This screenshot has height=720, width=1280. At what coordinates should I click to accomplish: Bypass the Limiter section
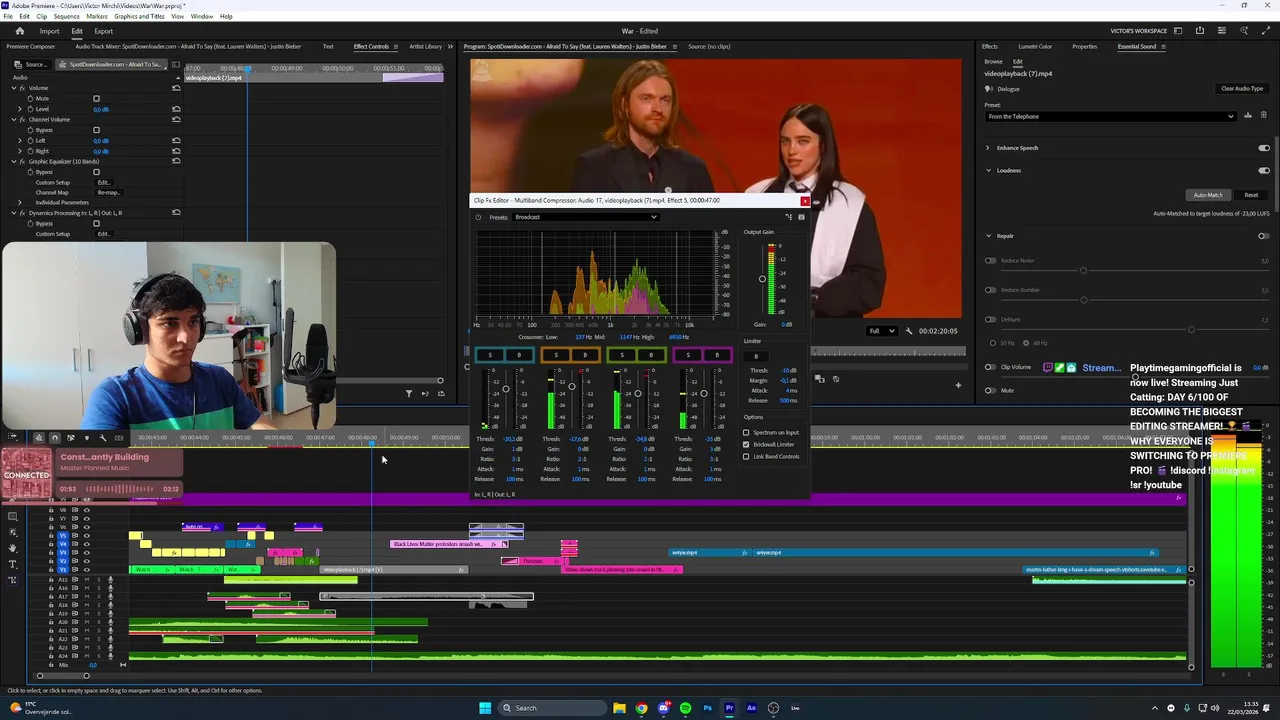coord(756,357)
